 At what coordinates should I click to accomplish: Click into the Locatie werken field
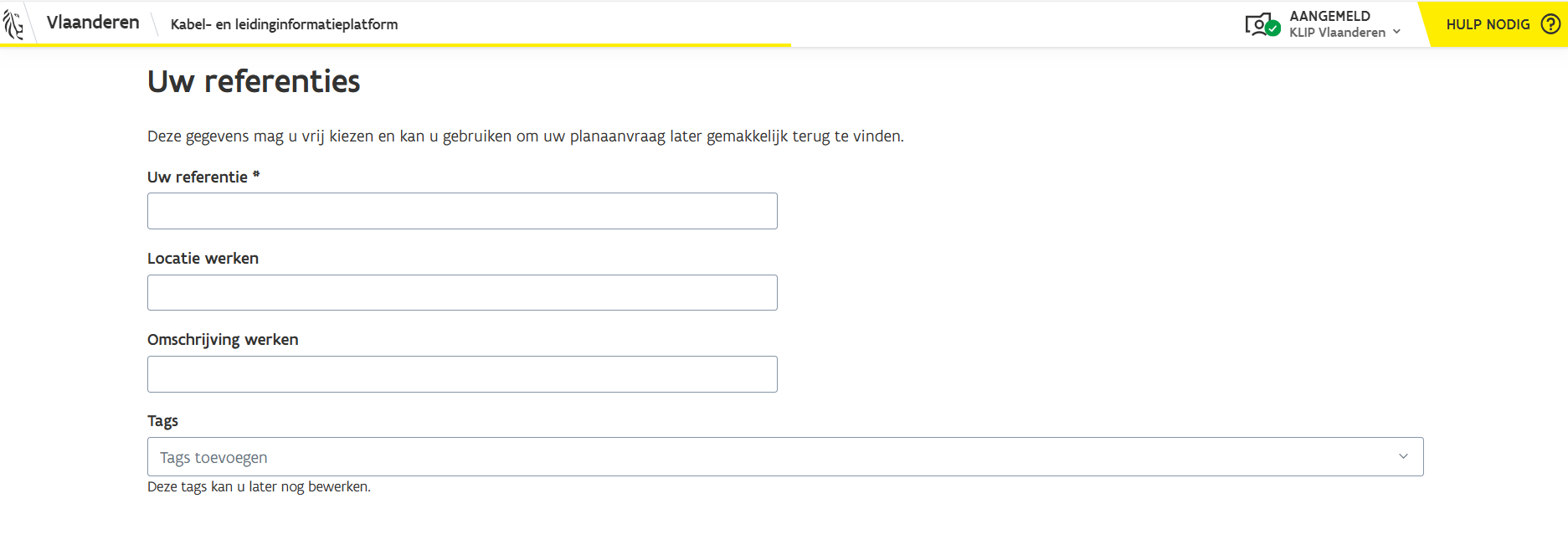462,293
